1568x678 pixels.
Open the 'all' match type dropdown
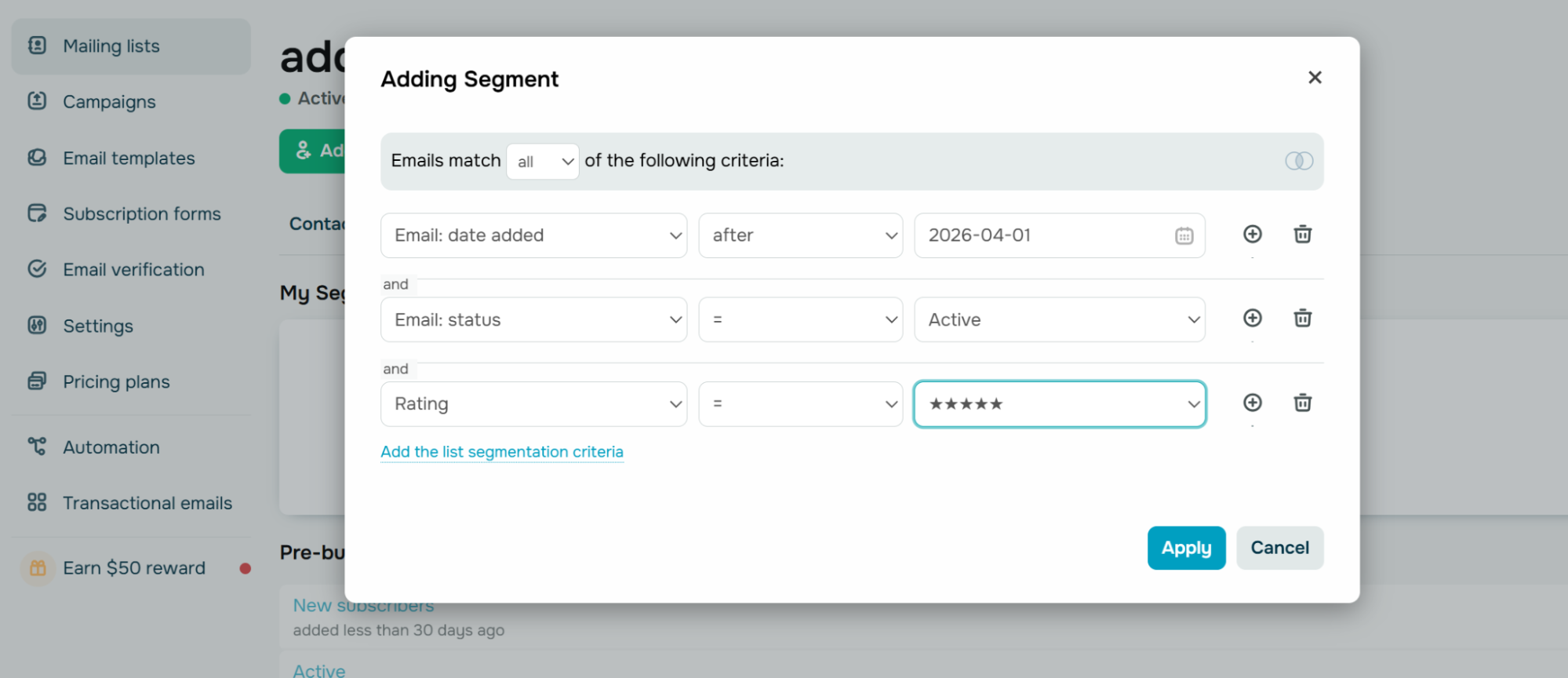[543, 162]
